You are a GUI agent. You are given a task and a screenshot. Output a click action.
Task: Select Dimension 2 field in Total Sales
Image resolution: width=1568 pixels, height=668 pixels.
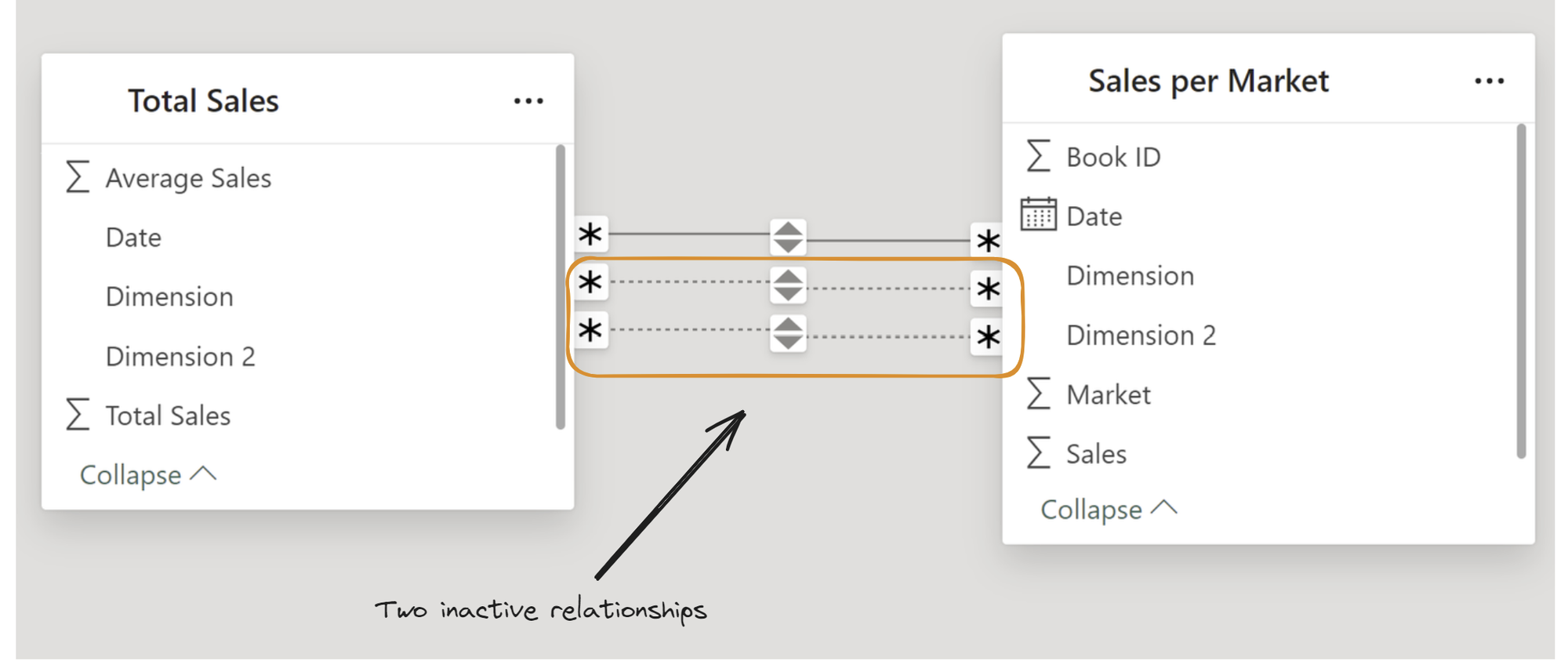[x=180, y=357]
